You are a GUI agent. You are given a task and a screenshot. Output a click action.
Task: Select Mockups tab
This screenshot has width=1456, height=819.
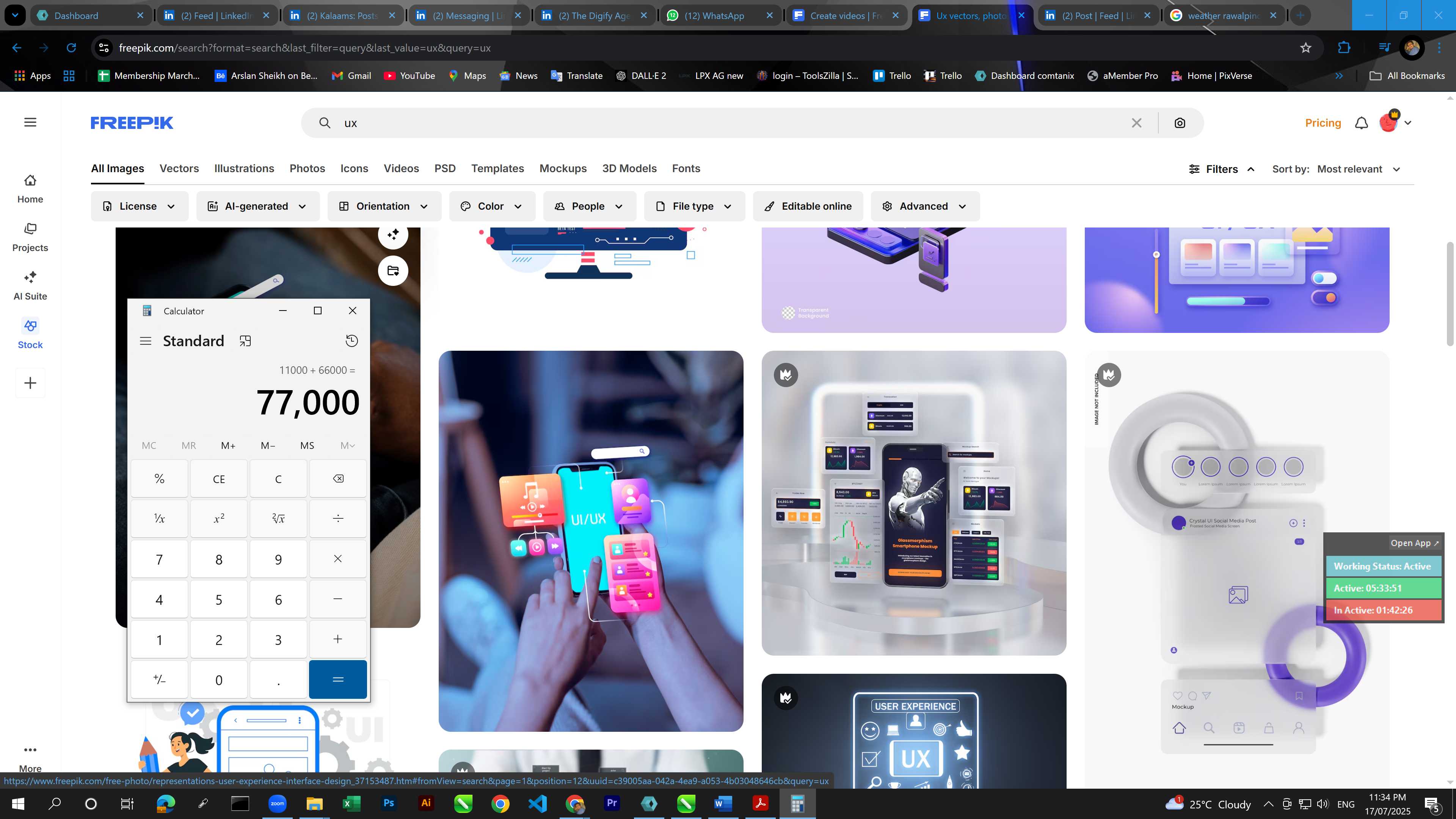(x=563, y=168)
